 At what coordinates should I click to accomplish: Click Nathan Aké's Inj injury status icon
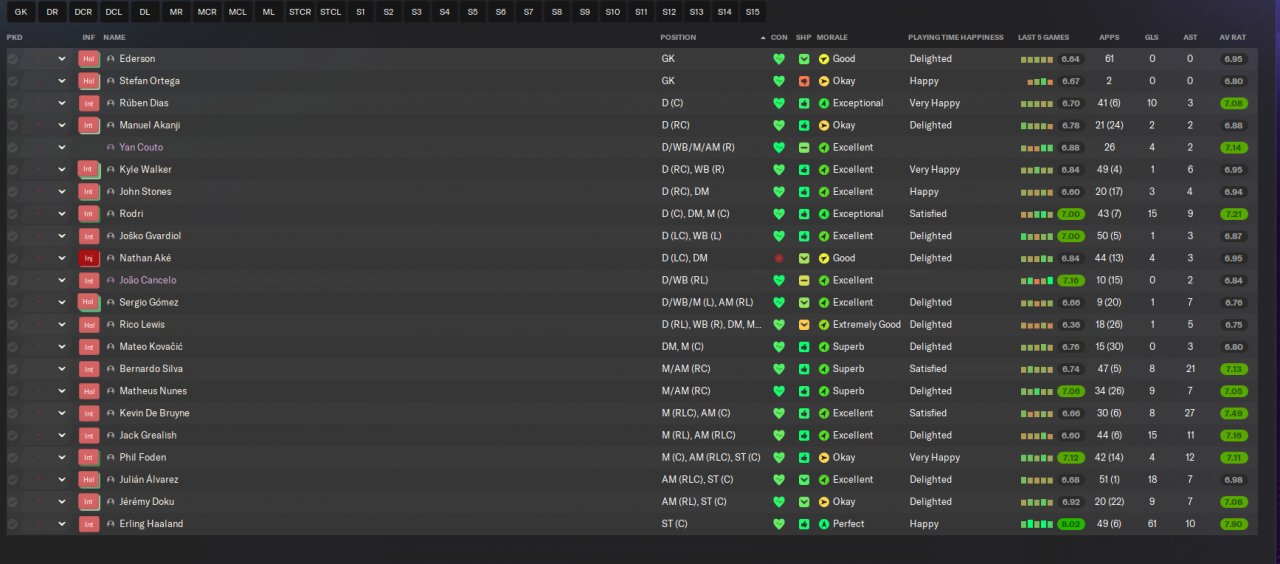(x=88, y=258)
